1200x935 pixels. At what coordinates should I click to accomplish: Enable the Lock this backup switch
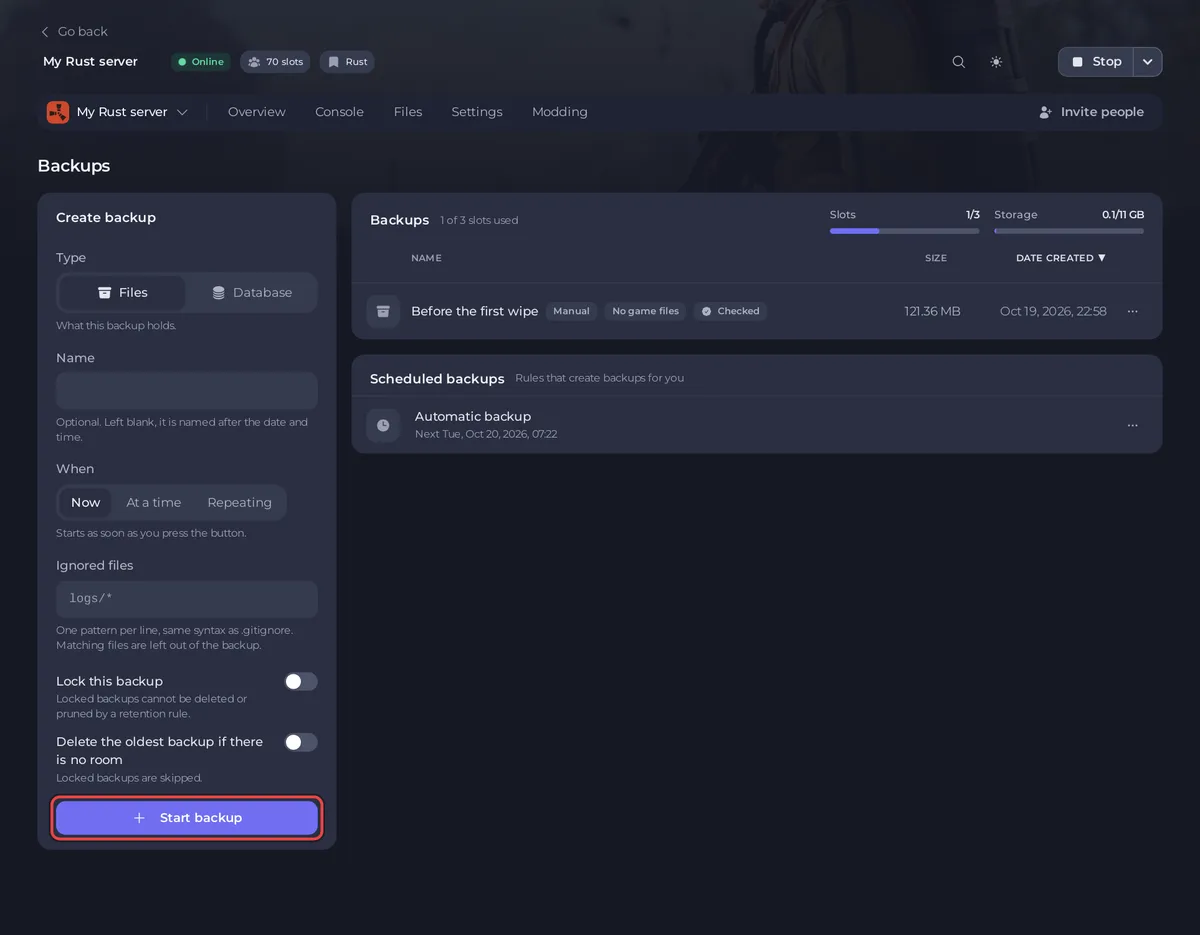(301, 682)
